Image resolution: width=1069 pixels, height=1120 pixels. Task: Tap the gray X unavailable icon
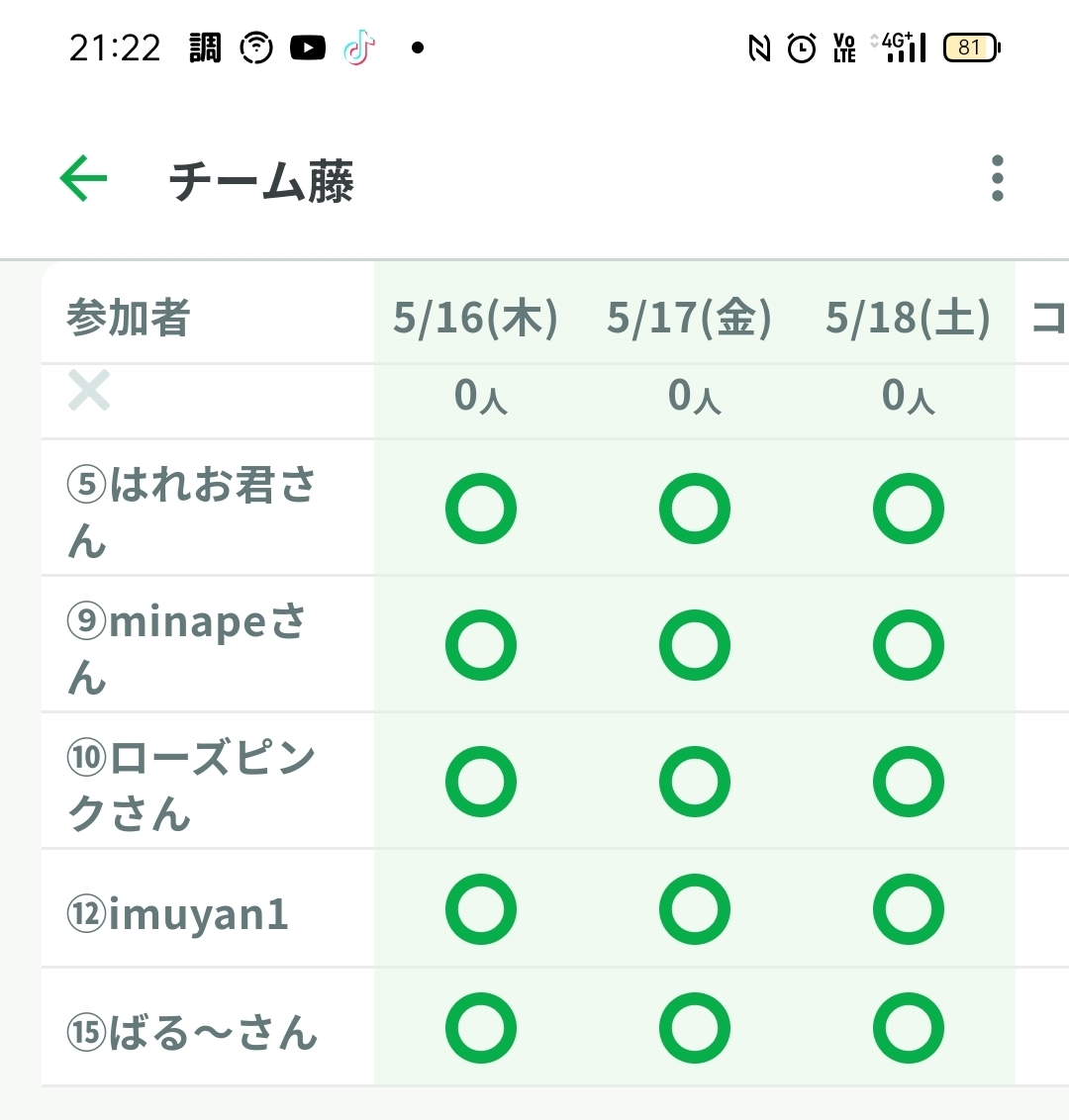pos(89,391)
